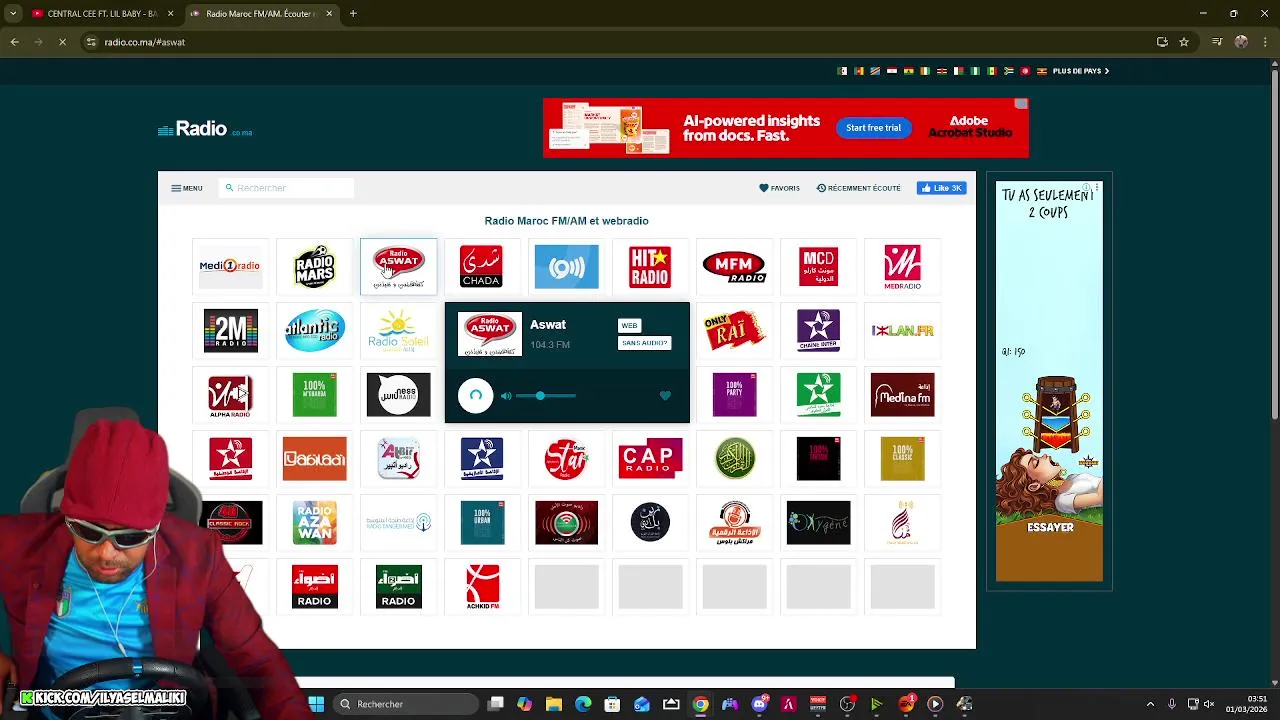The height and width of the screenshot is (720, 1280).
Task: Open the tab search dropdown arrow
Action: pos(13,14)
